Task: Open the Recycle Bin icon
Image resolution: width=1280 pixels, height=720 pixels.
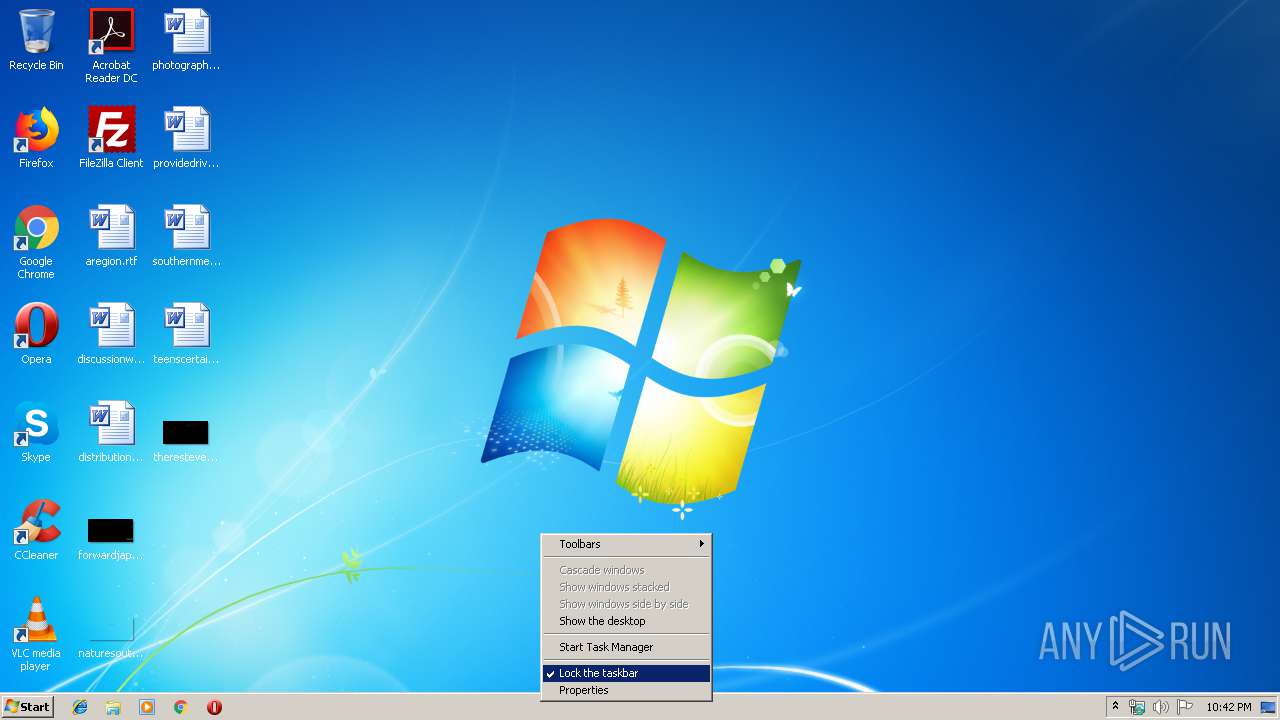Action: click(x=36, y=40)
